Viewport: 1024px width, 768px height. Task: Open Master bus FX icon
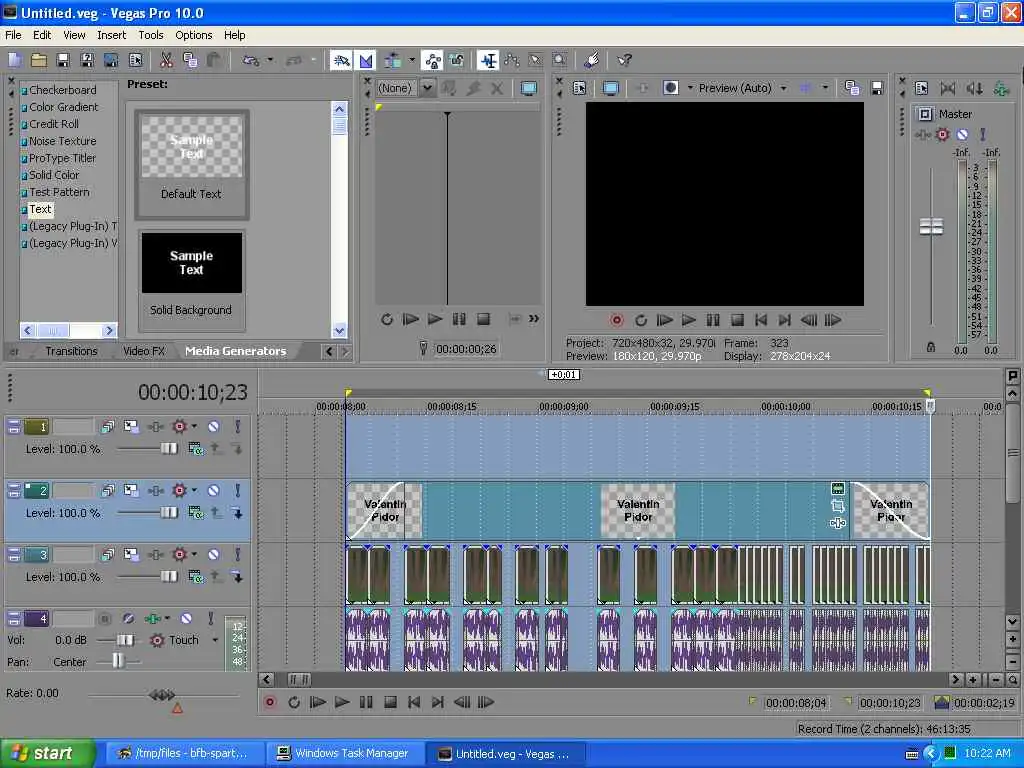[922, 135]
